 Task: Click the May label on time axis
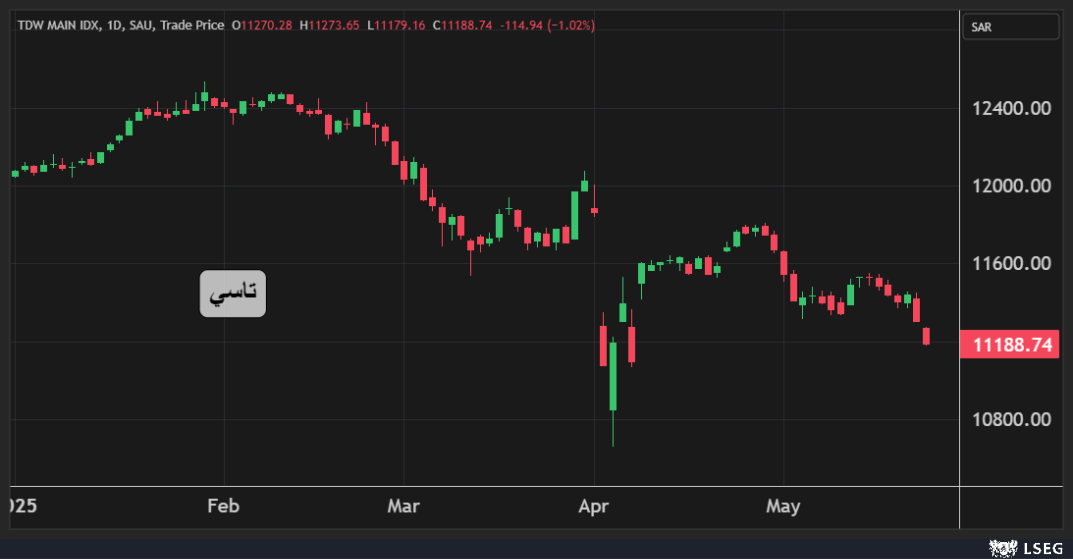point(783,506)
